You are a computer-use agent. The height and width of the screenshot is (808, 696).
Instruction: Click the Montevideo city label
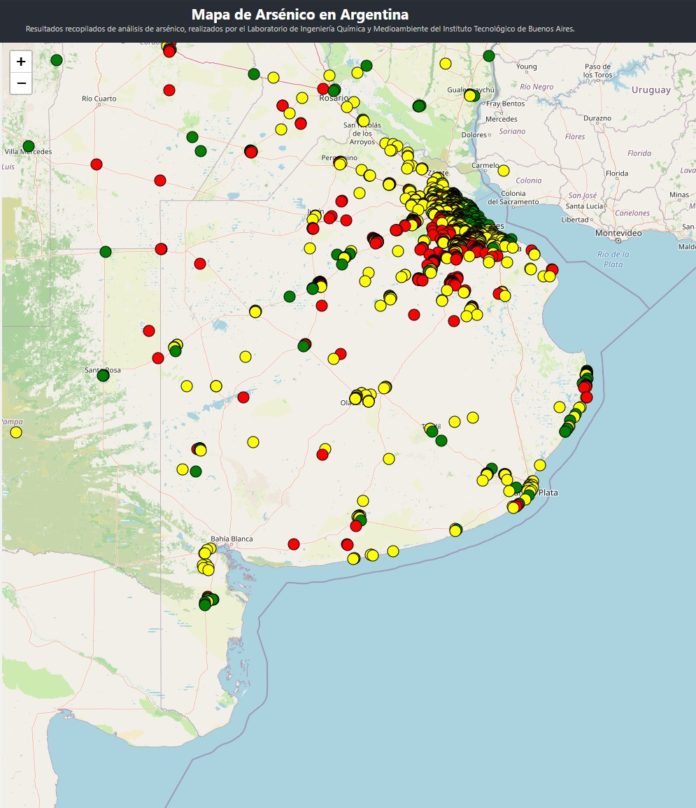pyautogui.click(x=618, y=233)
